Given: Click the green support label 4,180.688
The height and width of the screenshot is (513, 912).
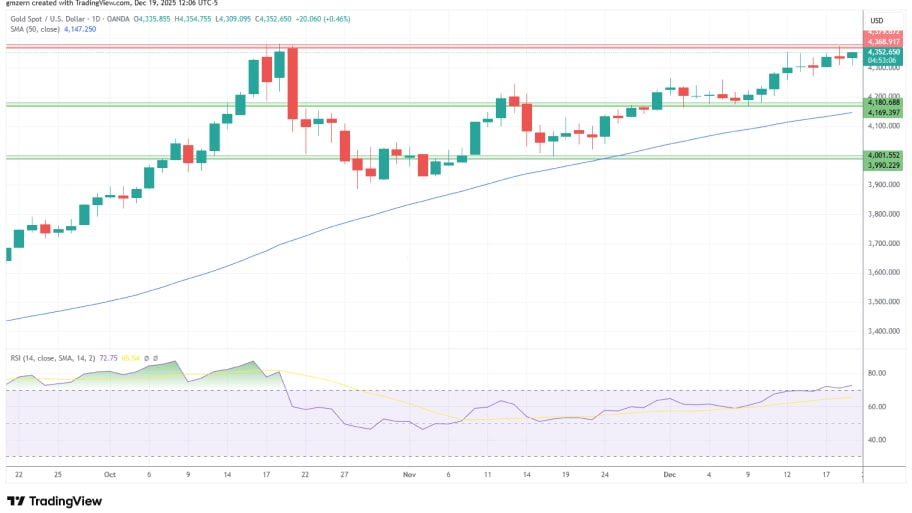Looking at the screenshot, I should coord(885,102).
